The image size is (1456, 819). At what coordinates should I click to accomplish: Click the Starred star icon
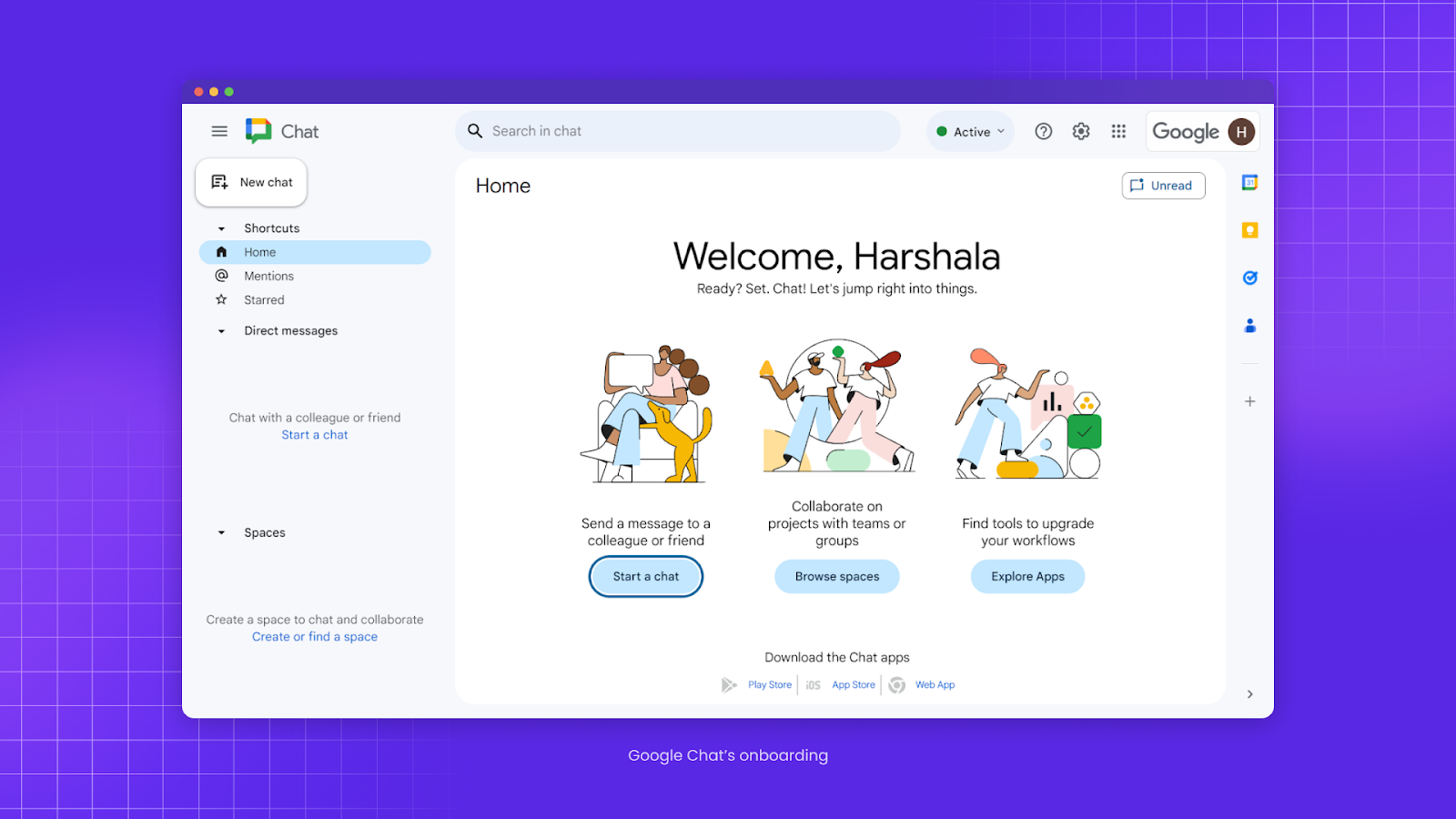pyautogui.click(x=221, y=299)
